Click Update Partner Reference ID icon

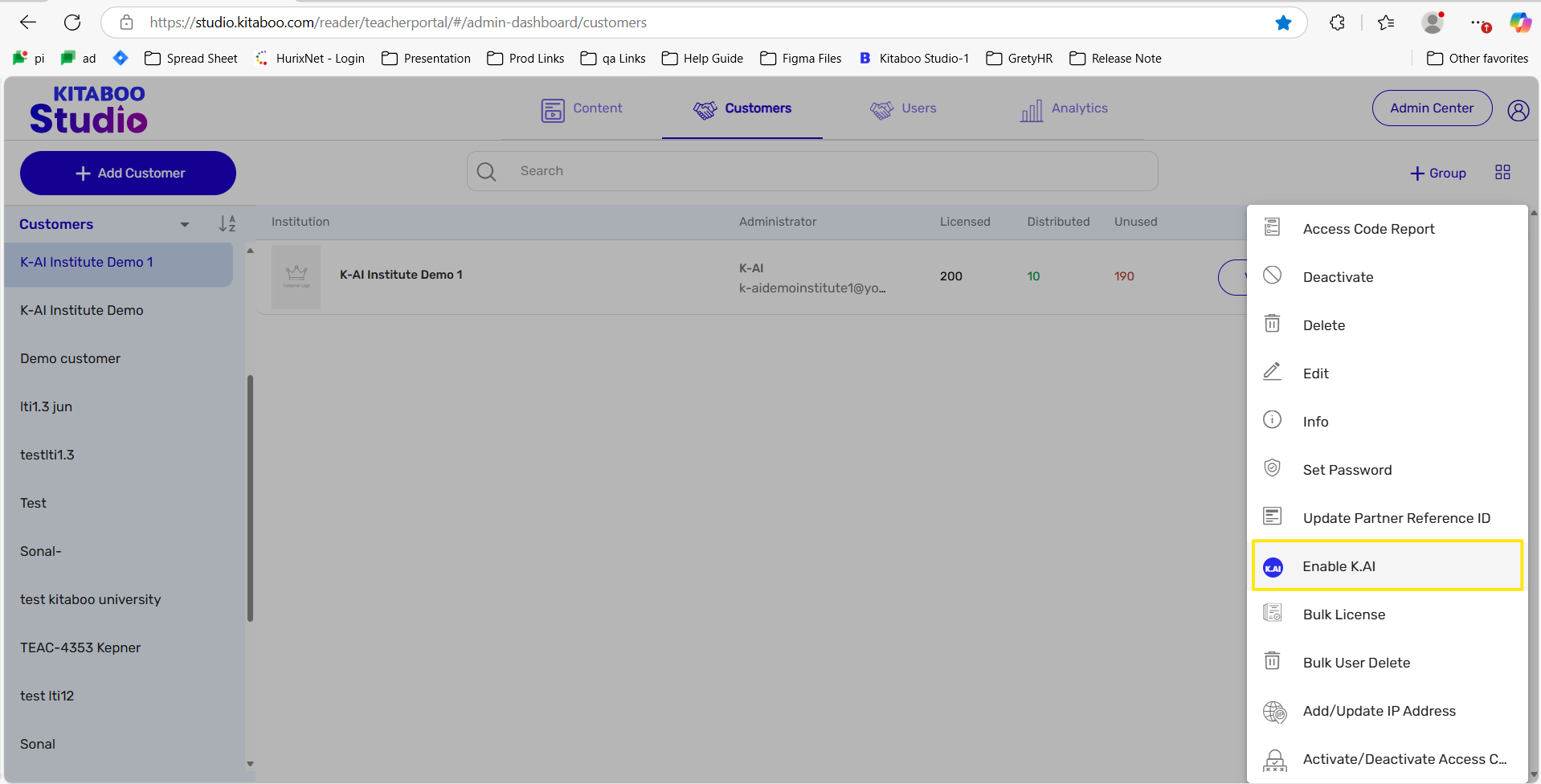(1272, 516)
